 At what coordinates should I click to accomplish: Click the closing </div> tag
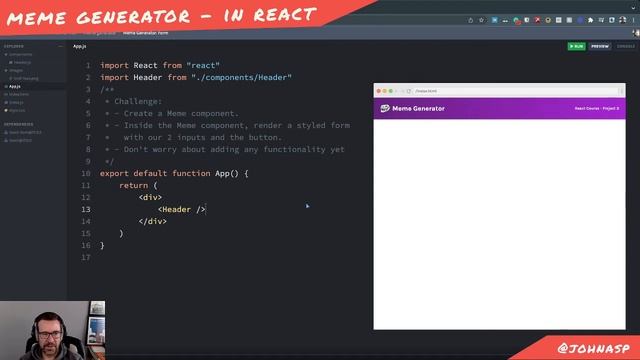tap(153, 221)
